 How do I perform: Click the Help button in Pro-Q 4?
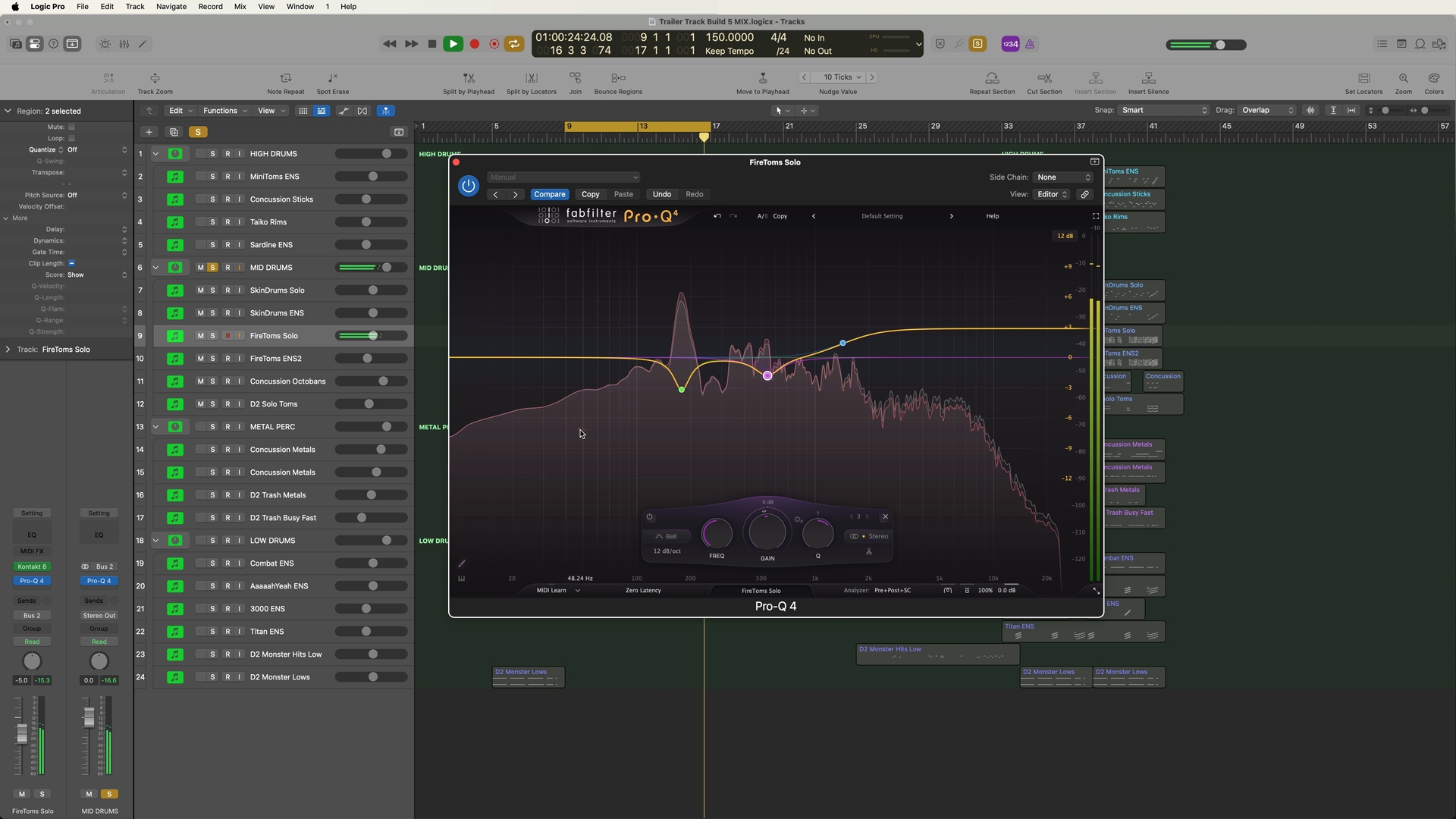coord(993,216)
